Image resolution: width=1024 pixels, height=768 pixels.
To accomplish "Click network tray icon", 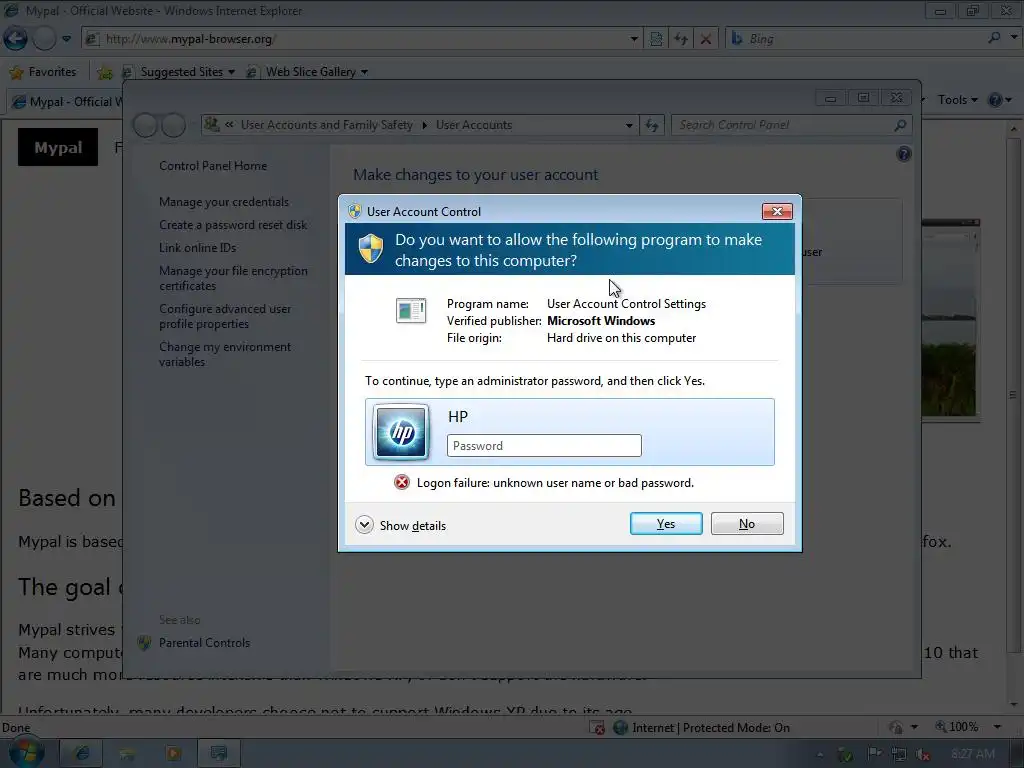I will (x=899, y=754).
